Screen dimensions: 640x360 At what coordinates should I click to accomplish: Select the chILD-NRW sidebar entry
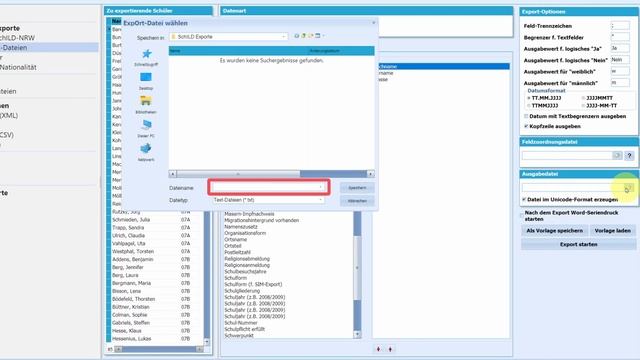point(17,38)
